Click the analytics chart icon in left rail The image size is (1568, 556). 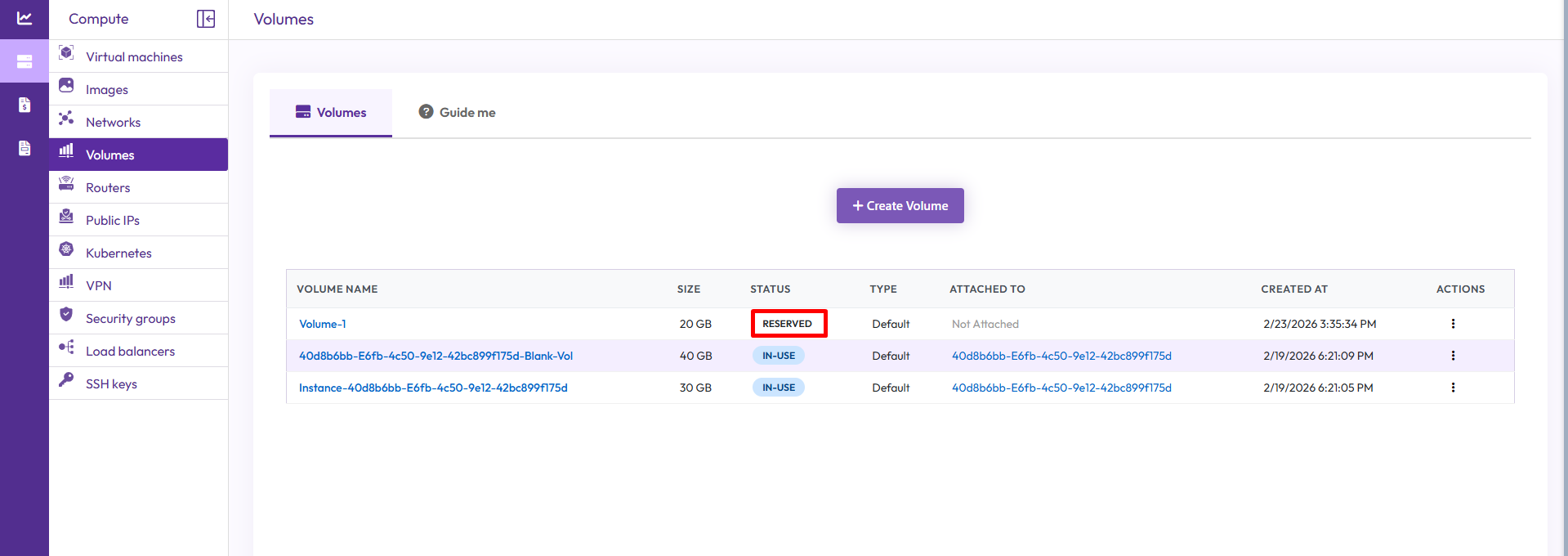pos(25,18)
